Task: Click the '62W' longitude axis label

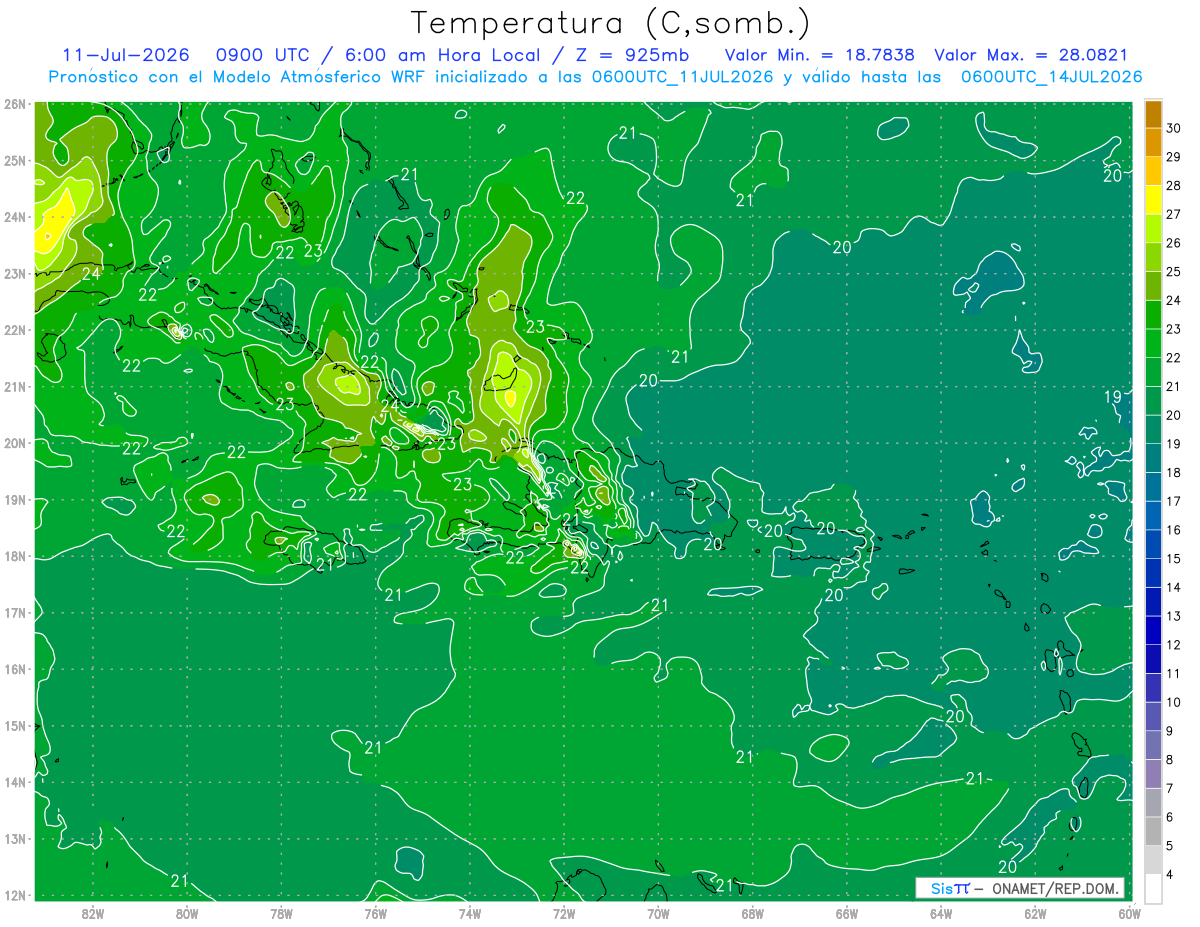Action: coord(1035,913)
